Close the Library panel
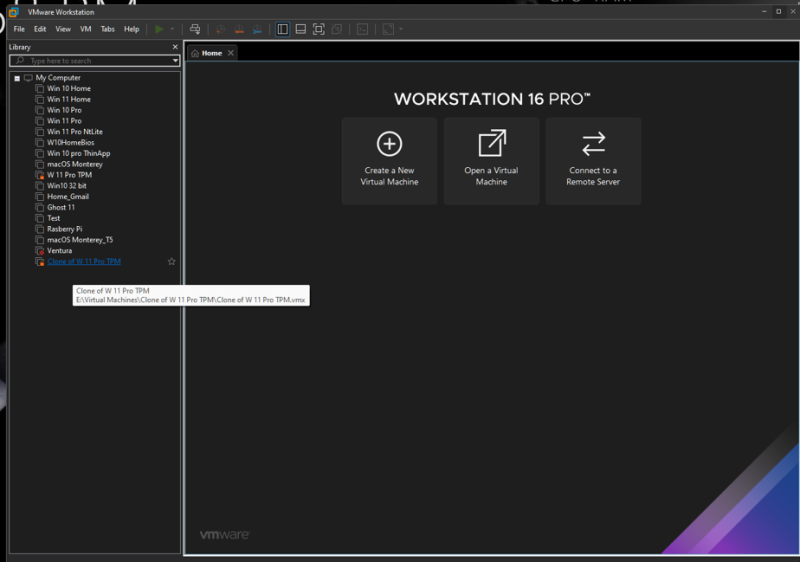The width and height of the screenshot is (800, 562). [175, 47]
